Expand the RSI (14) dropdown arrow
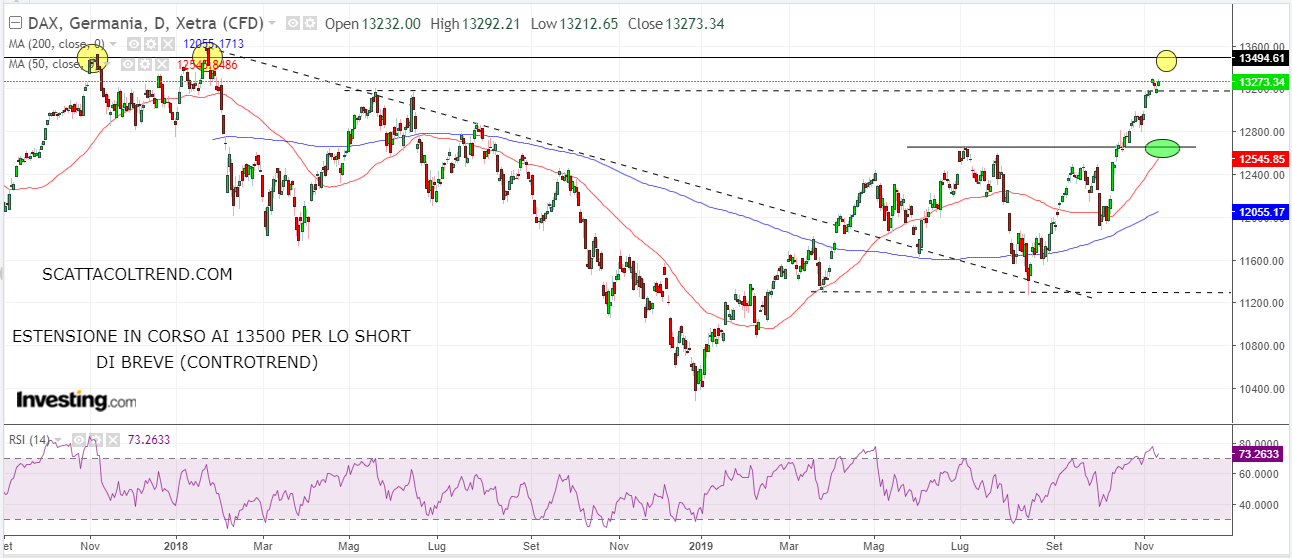Screen dimensions: 1292x558 tap(58, 440)
